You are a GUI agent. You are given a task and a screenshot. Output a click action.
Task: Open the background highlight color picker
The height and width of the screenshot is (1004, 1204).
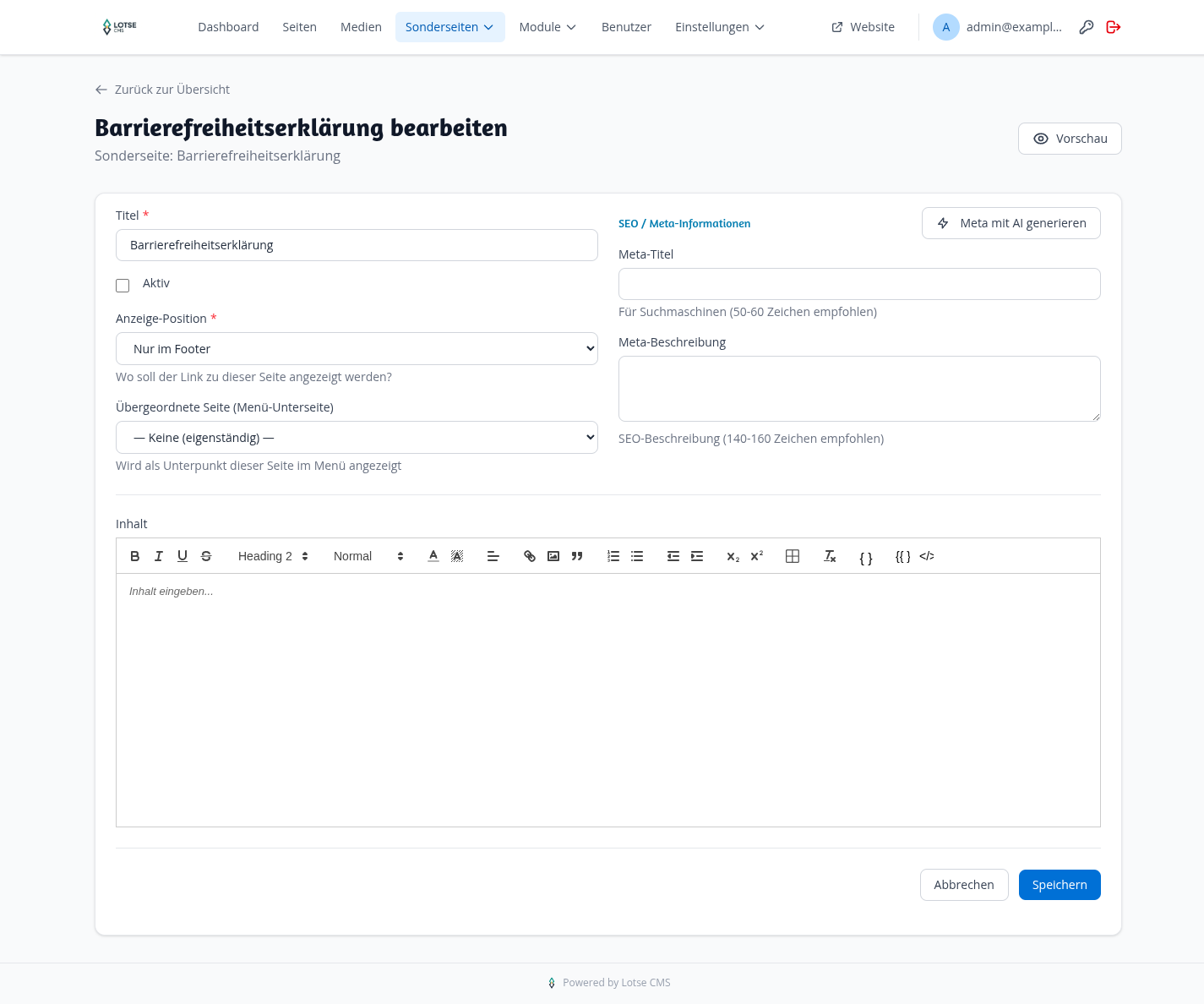[457, 556]
